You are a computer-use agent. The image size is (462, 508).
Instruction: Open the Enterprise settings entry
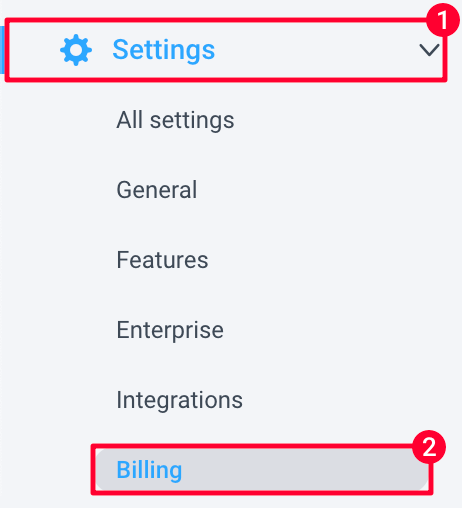(170, 330)
